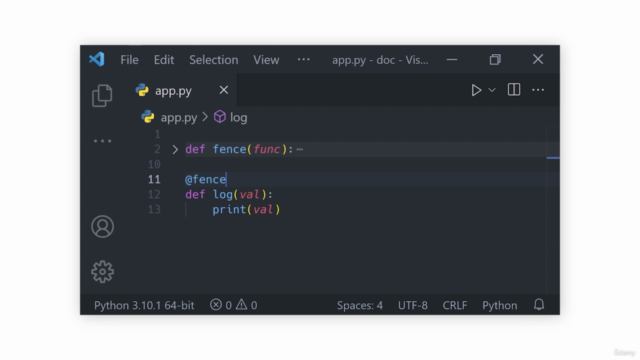This screenshot has height=360, width=640.
Task: Open the Explorer files icon
Action: (x=102, y=96)
